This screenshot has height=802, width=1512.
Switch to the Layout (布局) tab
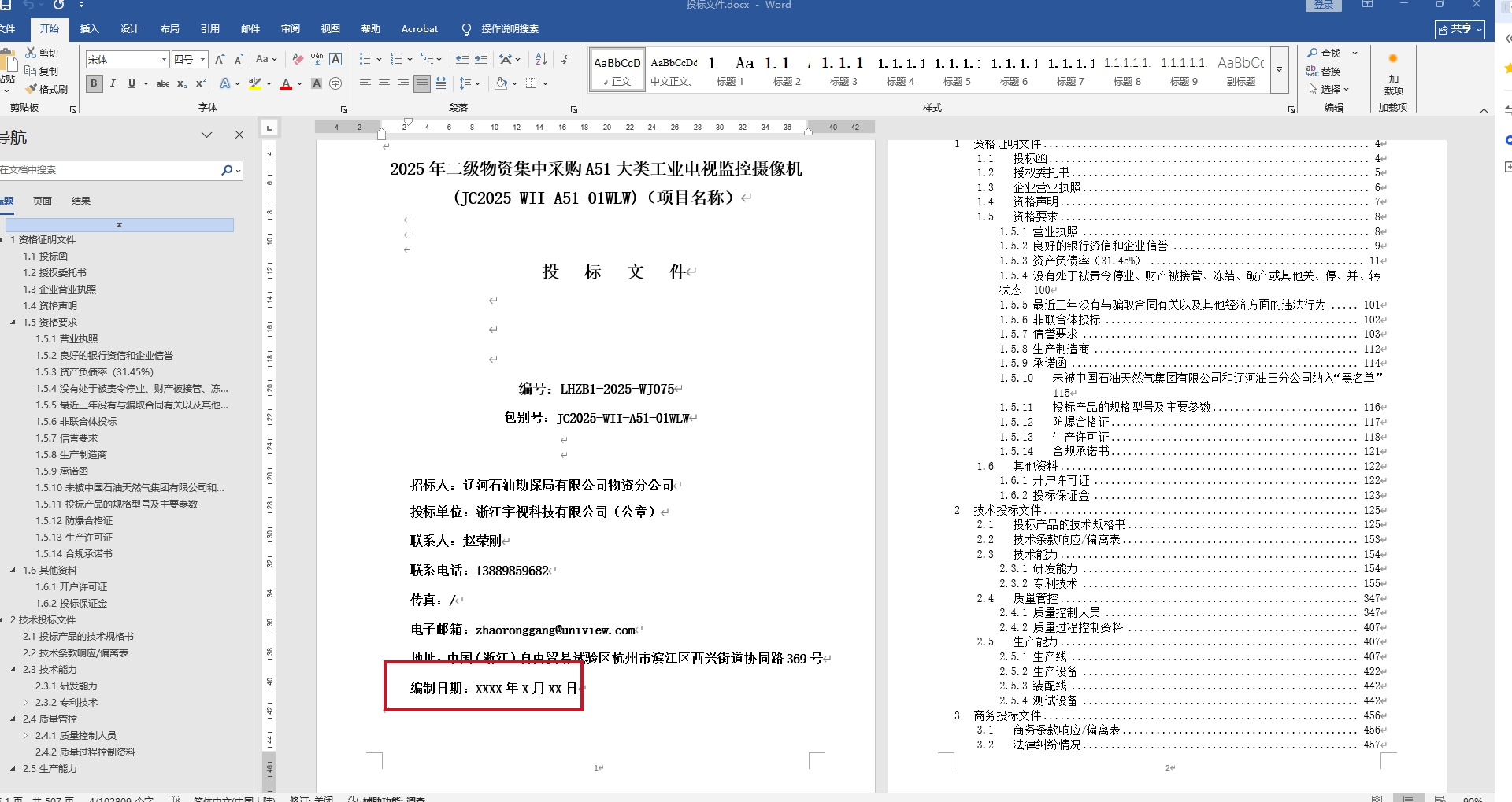point(170,29)
